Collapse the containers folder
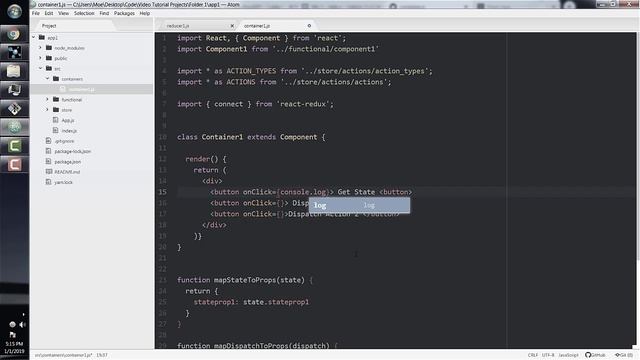Screen dimensions: 640x360 47,78
